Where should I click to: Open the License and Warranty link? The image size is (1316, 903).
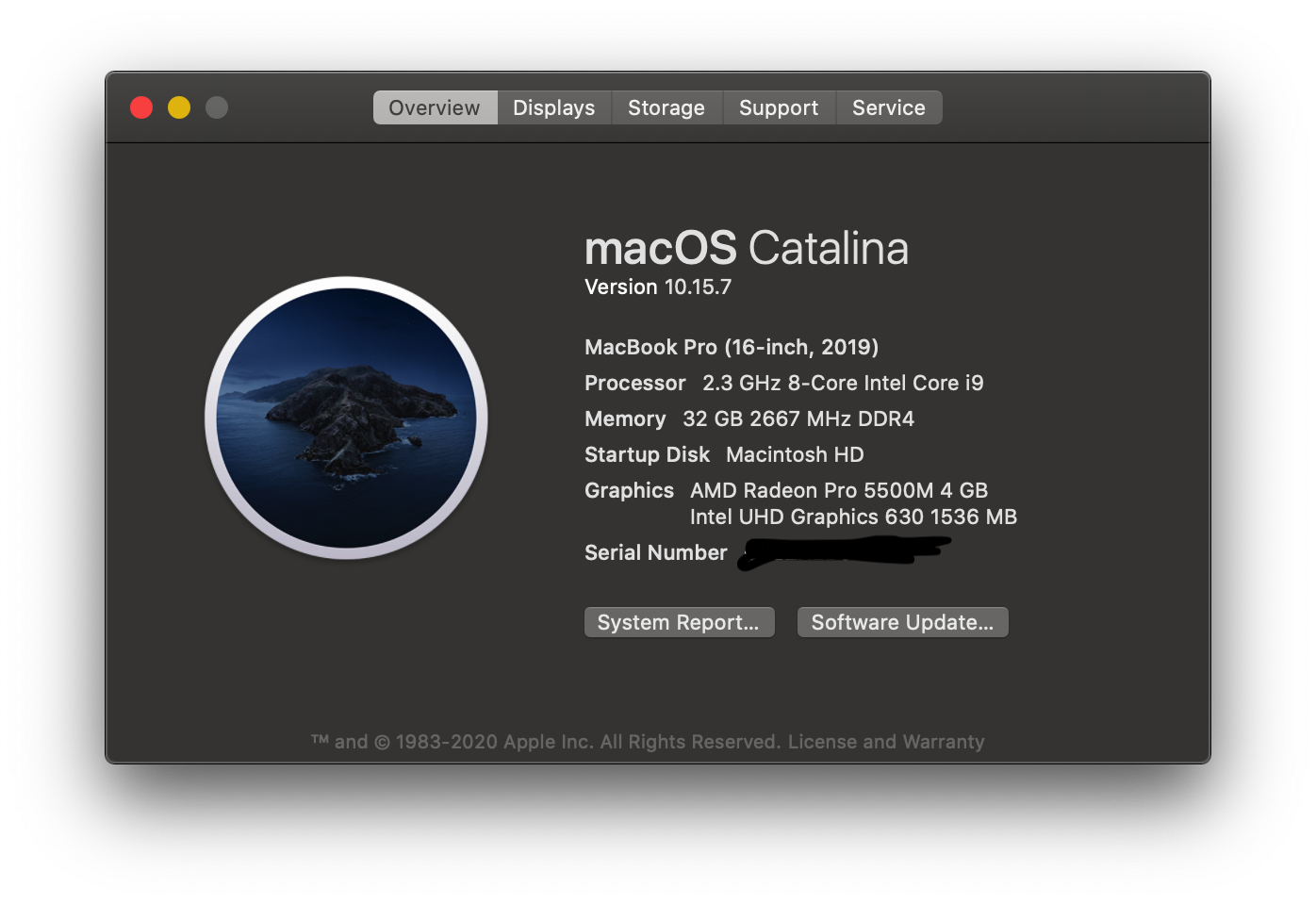tap(885, 742)
